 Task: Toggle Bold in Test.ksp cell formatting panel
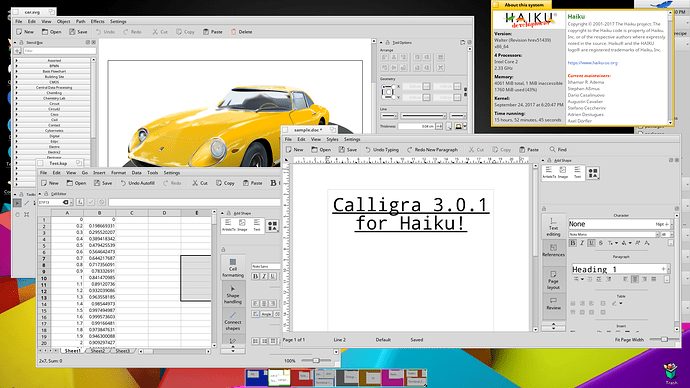point(255,276)
